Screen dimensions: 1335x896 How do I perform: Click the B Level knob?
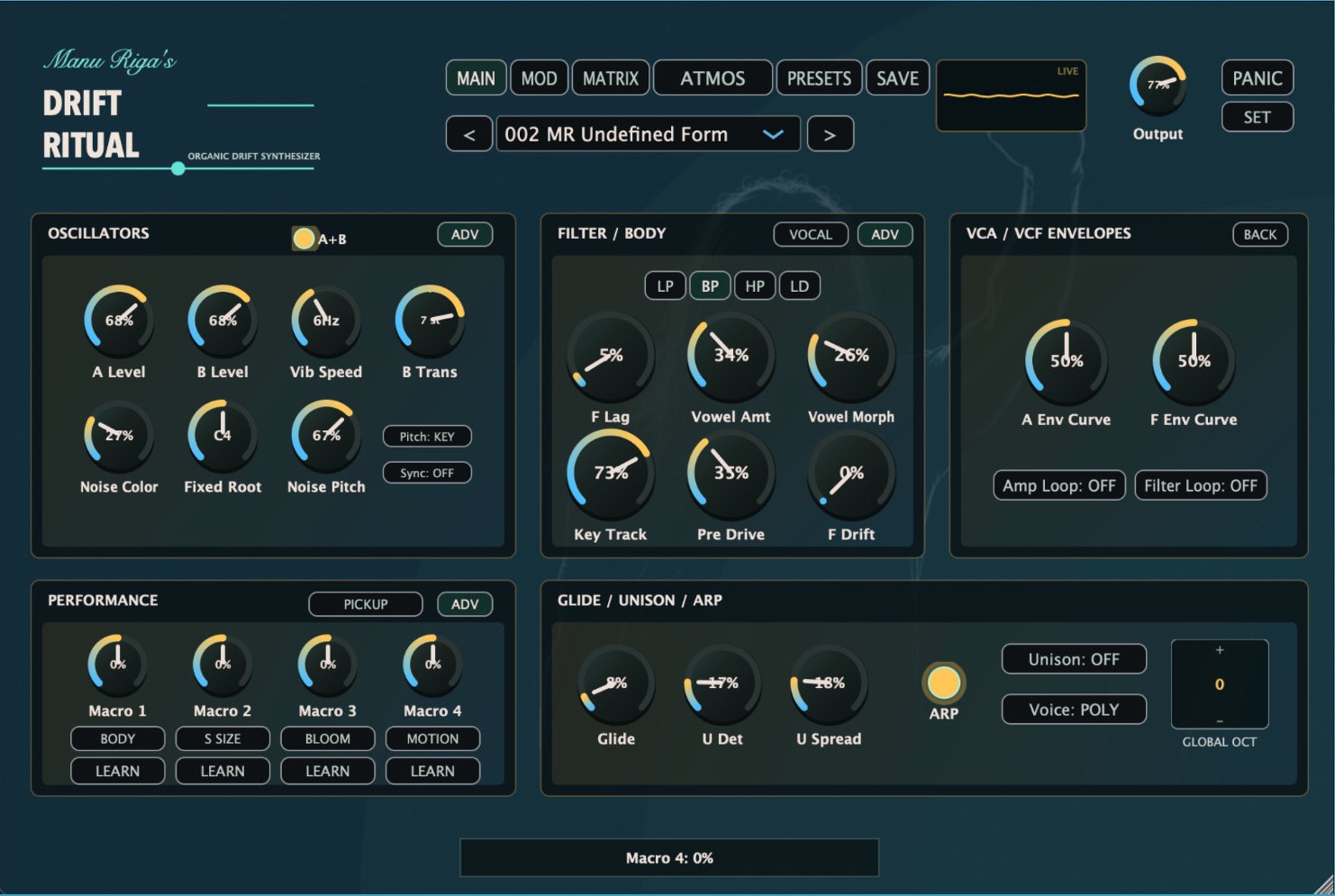pos(222,321)
